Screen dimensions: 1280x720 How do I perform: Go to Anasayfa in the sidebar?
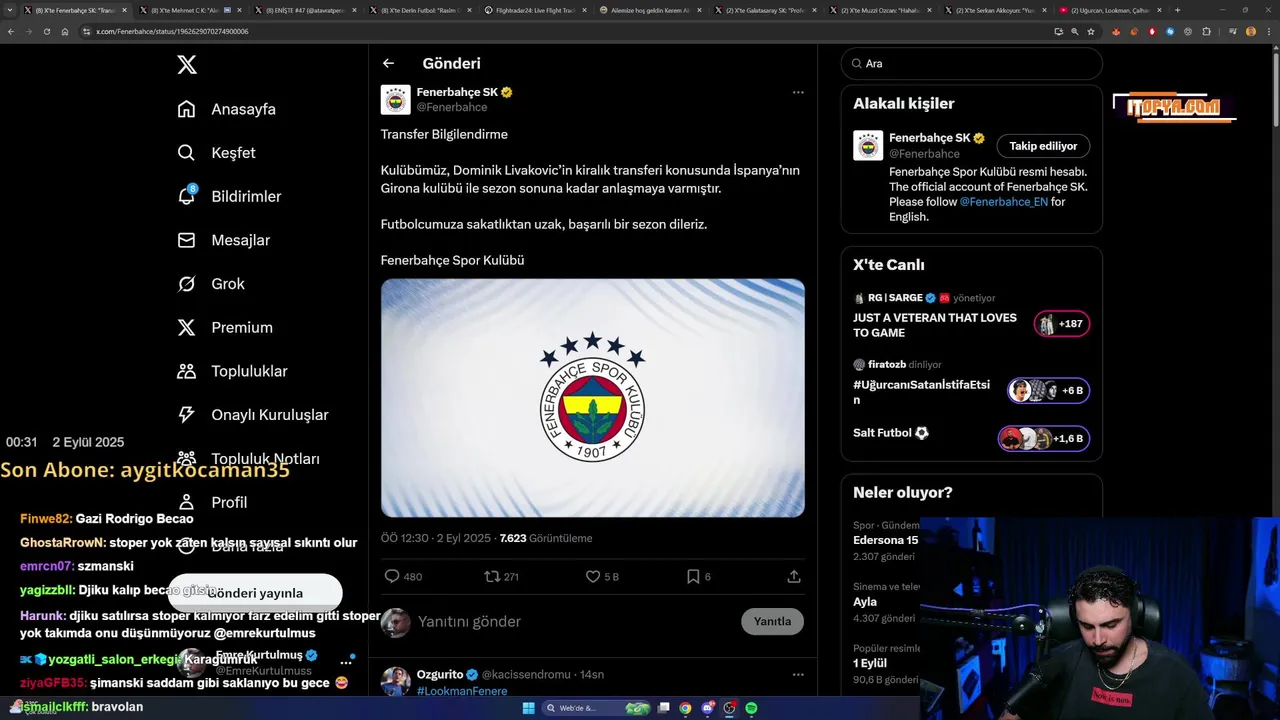(226, 109)
